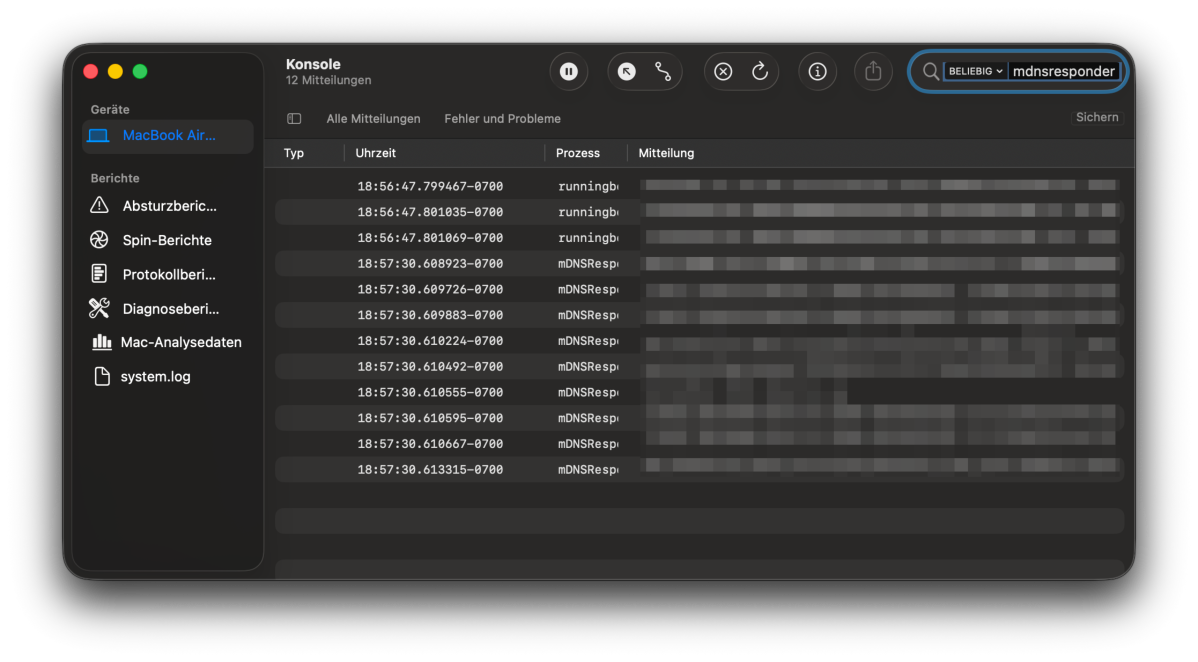The image size is (1198, 662).
Task: Switch to Fehler und Probleme tab
Action: point(502,118)
